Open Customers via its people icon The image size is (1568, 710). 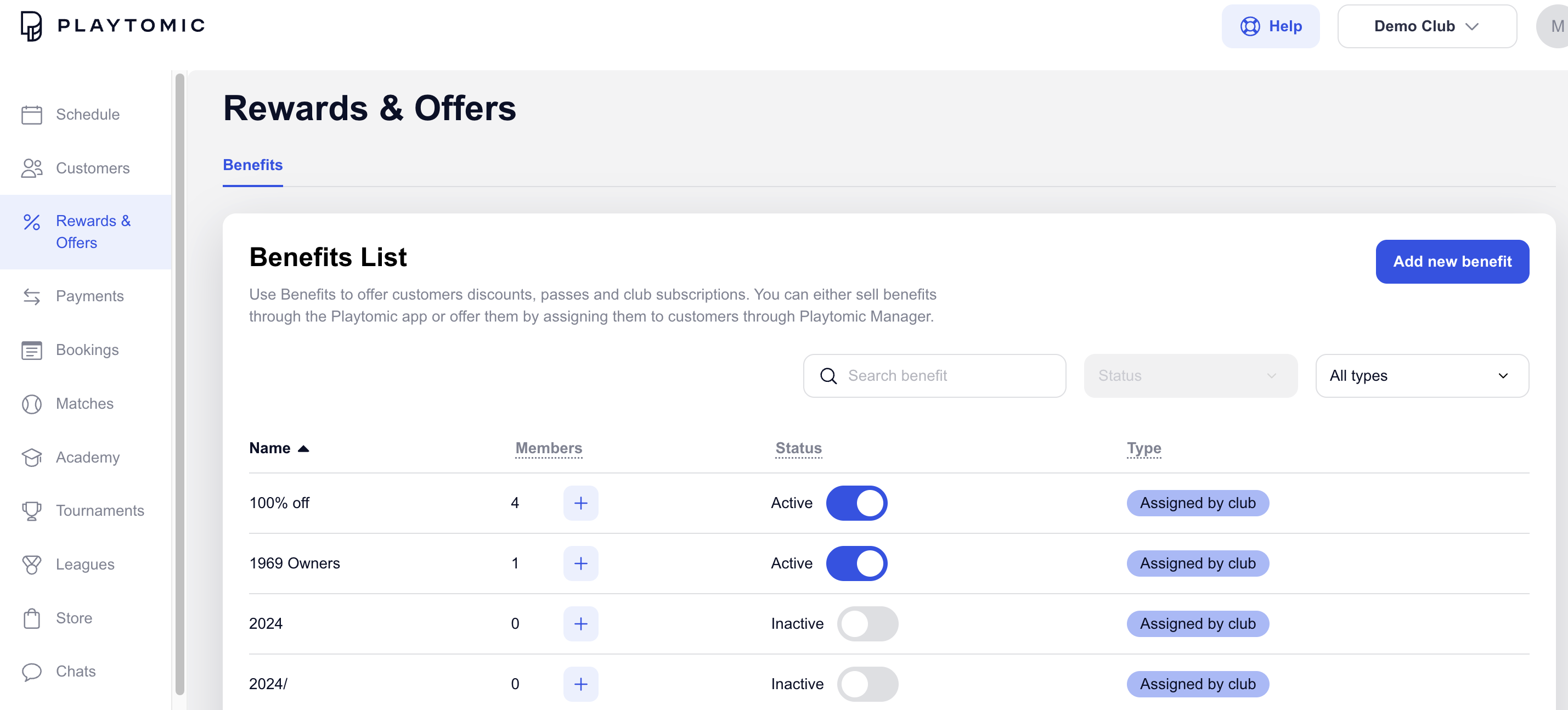coord(32,168)
